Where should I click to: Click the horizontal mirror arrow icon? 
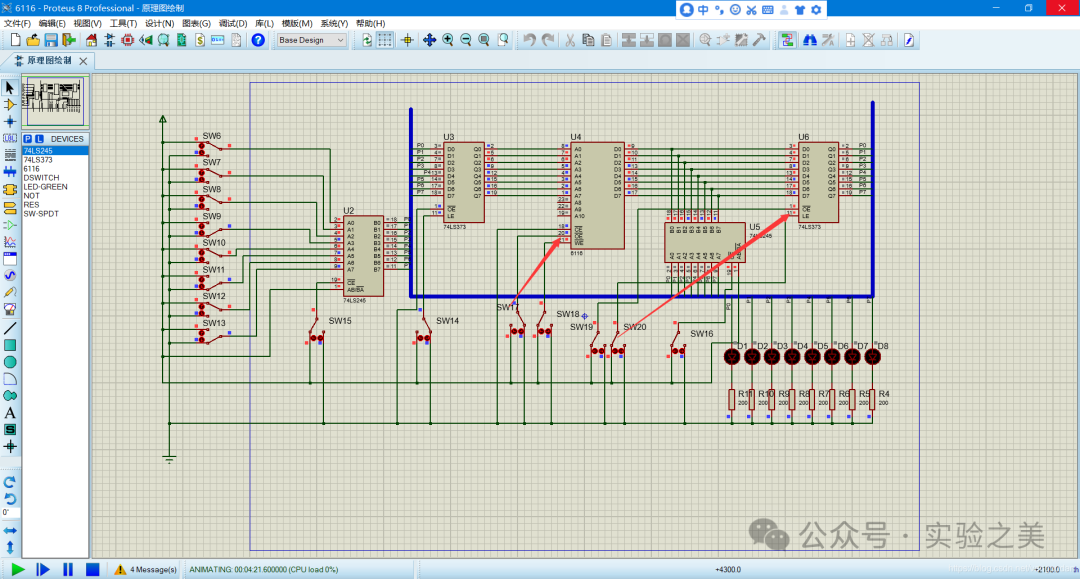click(10, 531)
